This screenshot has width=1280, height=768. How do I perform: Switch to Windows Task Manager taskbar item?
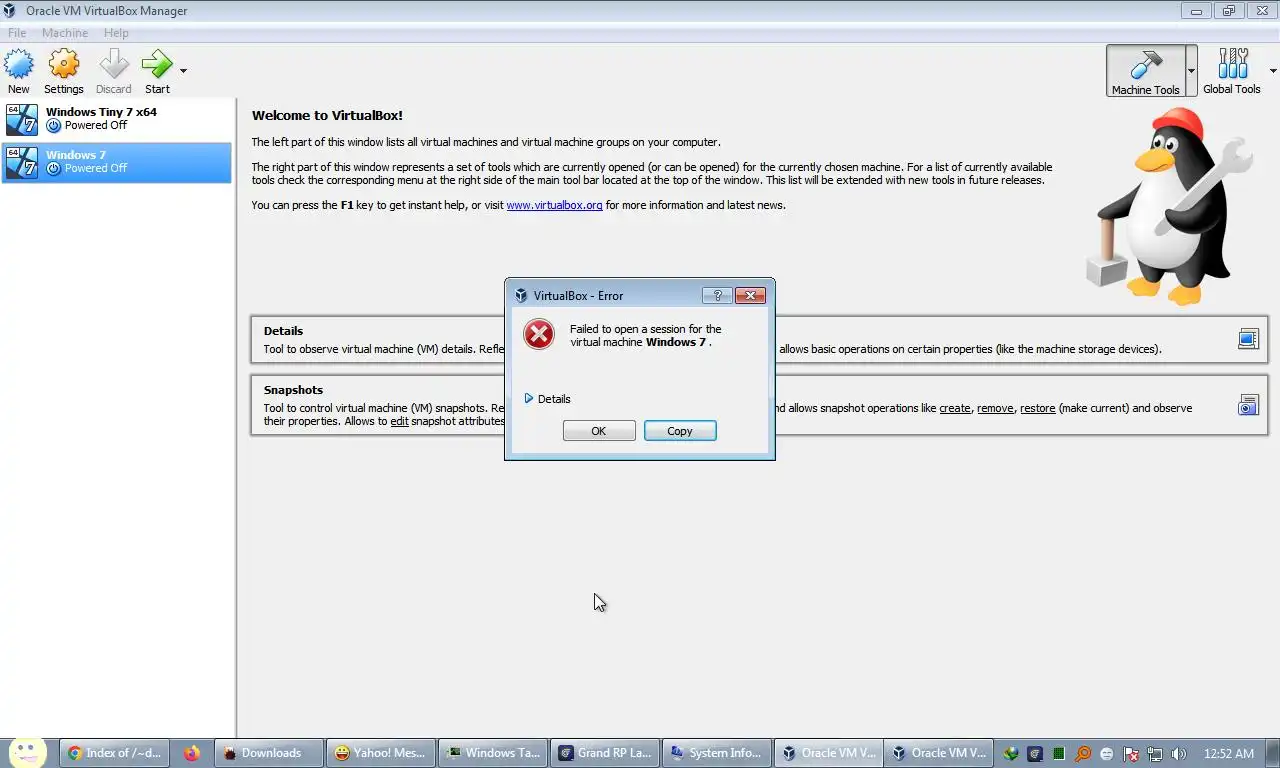(493, 753)
